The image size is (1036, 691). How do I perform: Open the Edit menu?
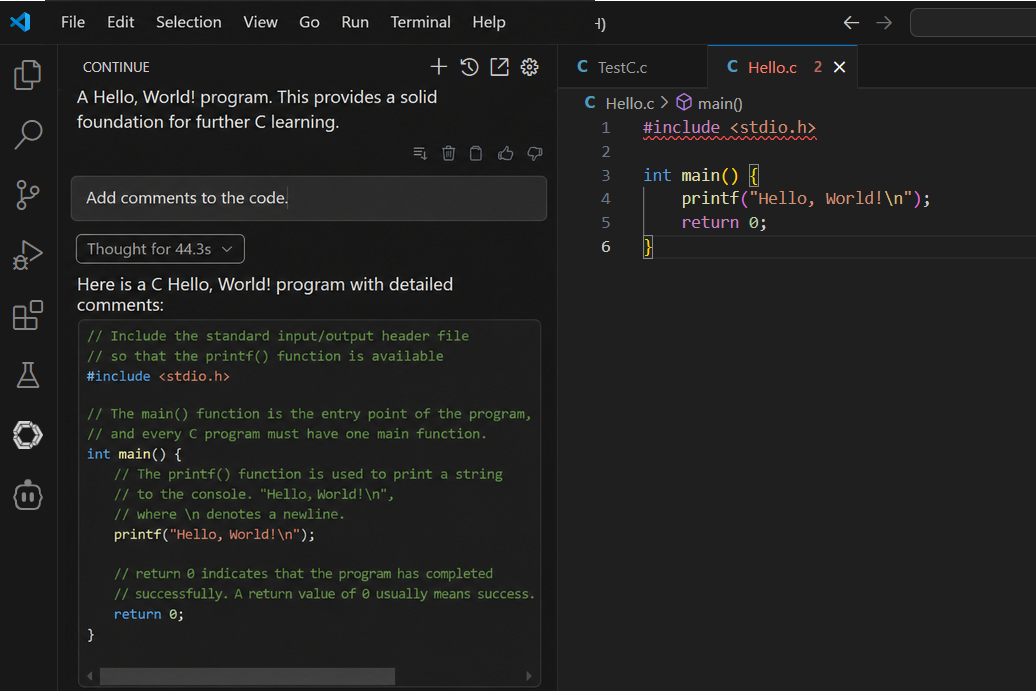coord(120,22)
